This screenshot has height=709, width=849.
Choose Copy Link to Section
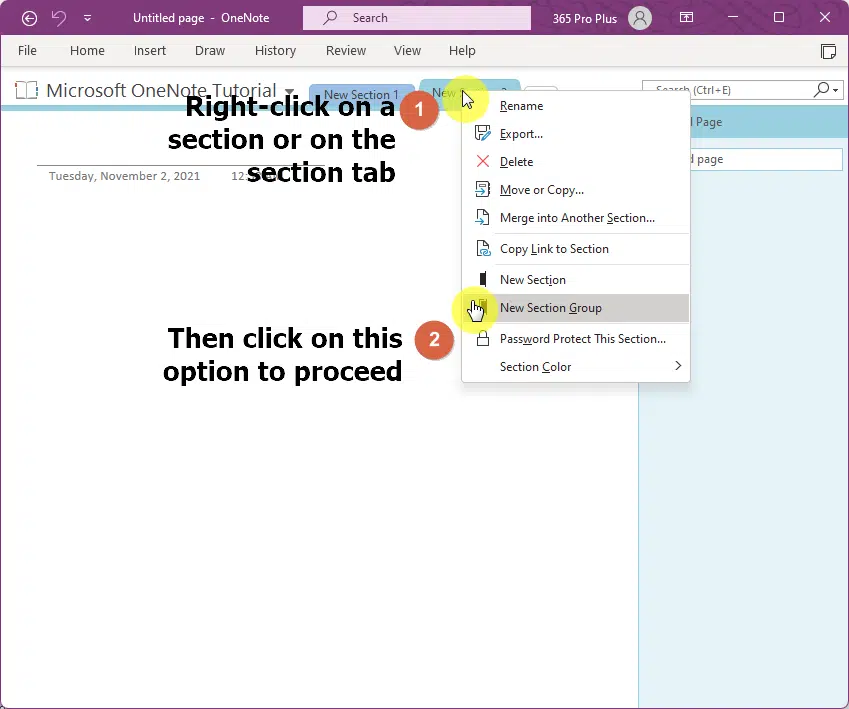point(575,249)
